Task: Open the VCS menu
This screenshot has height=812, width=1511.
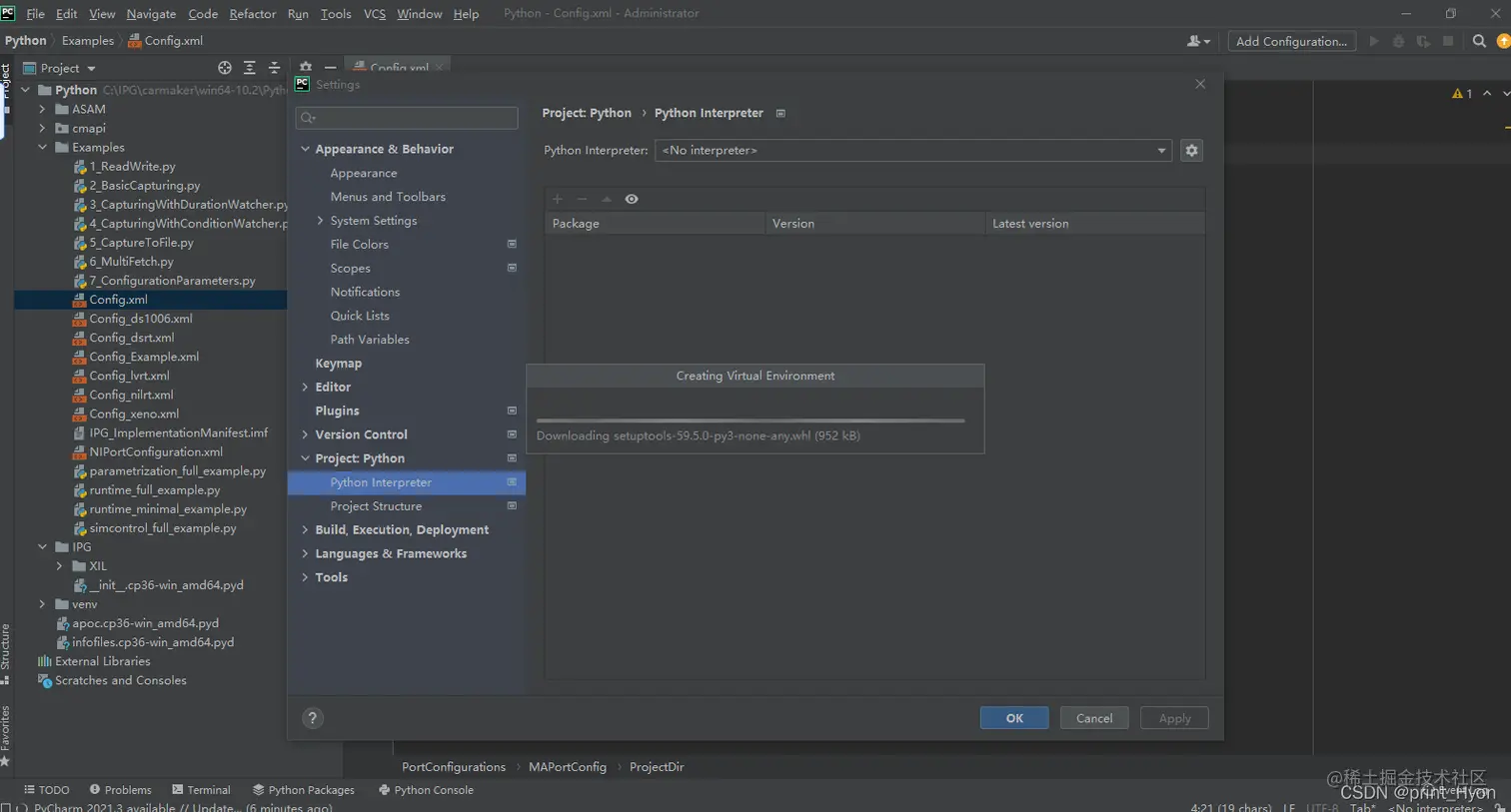Action: (x=375, y=14)
